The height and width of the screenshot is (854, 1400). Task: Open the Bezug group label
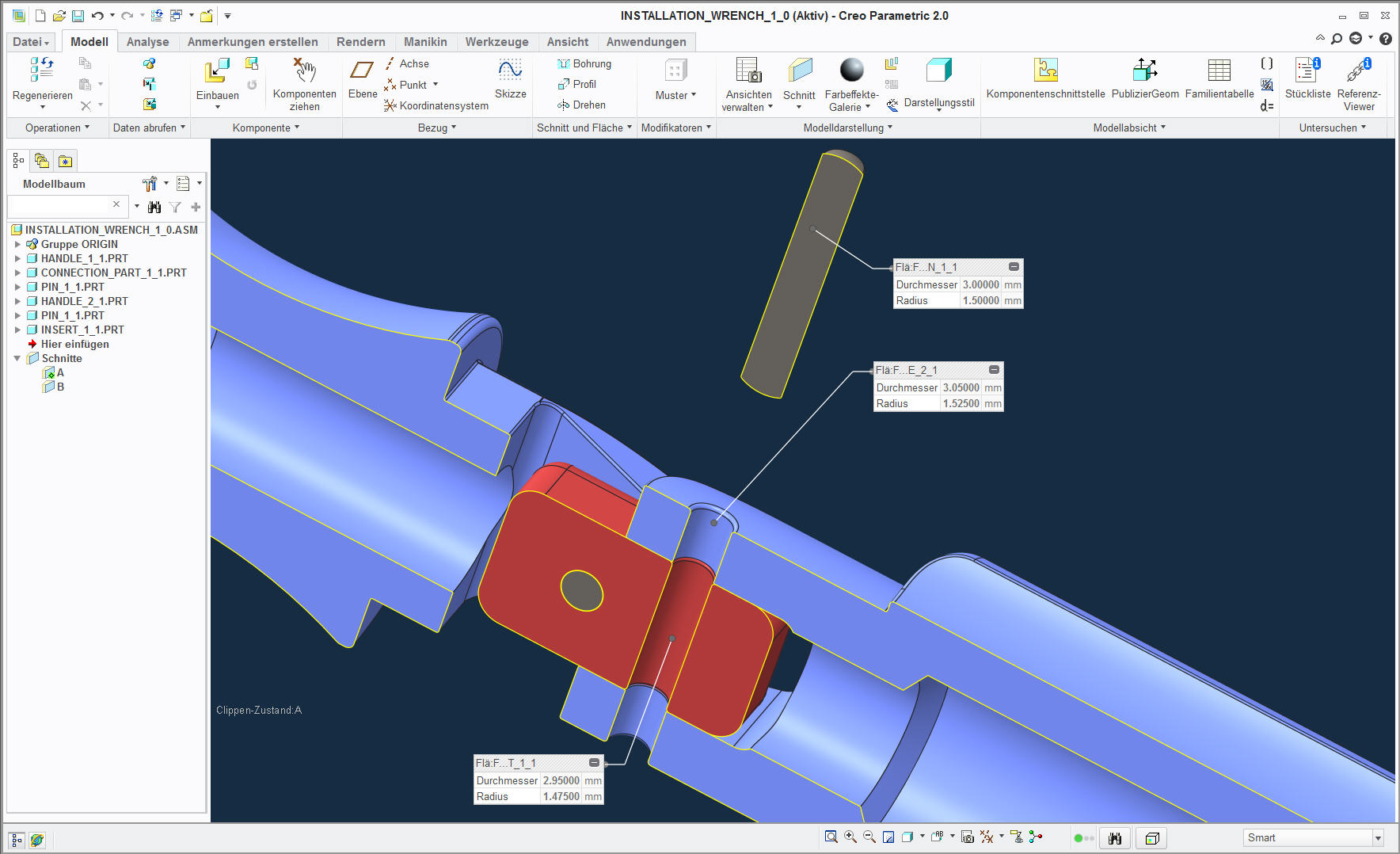437,128
